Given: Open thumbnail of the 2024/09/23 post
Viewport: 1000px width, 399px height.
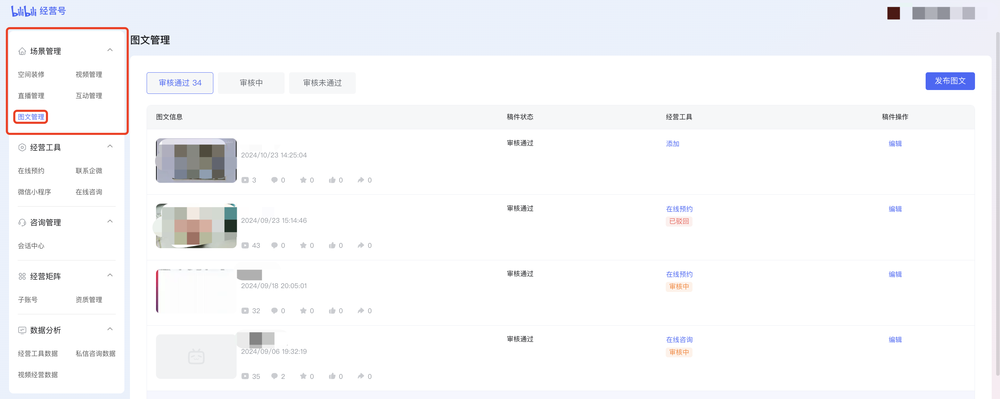Looking at the screenshot, I should pos(196,226).
